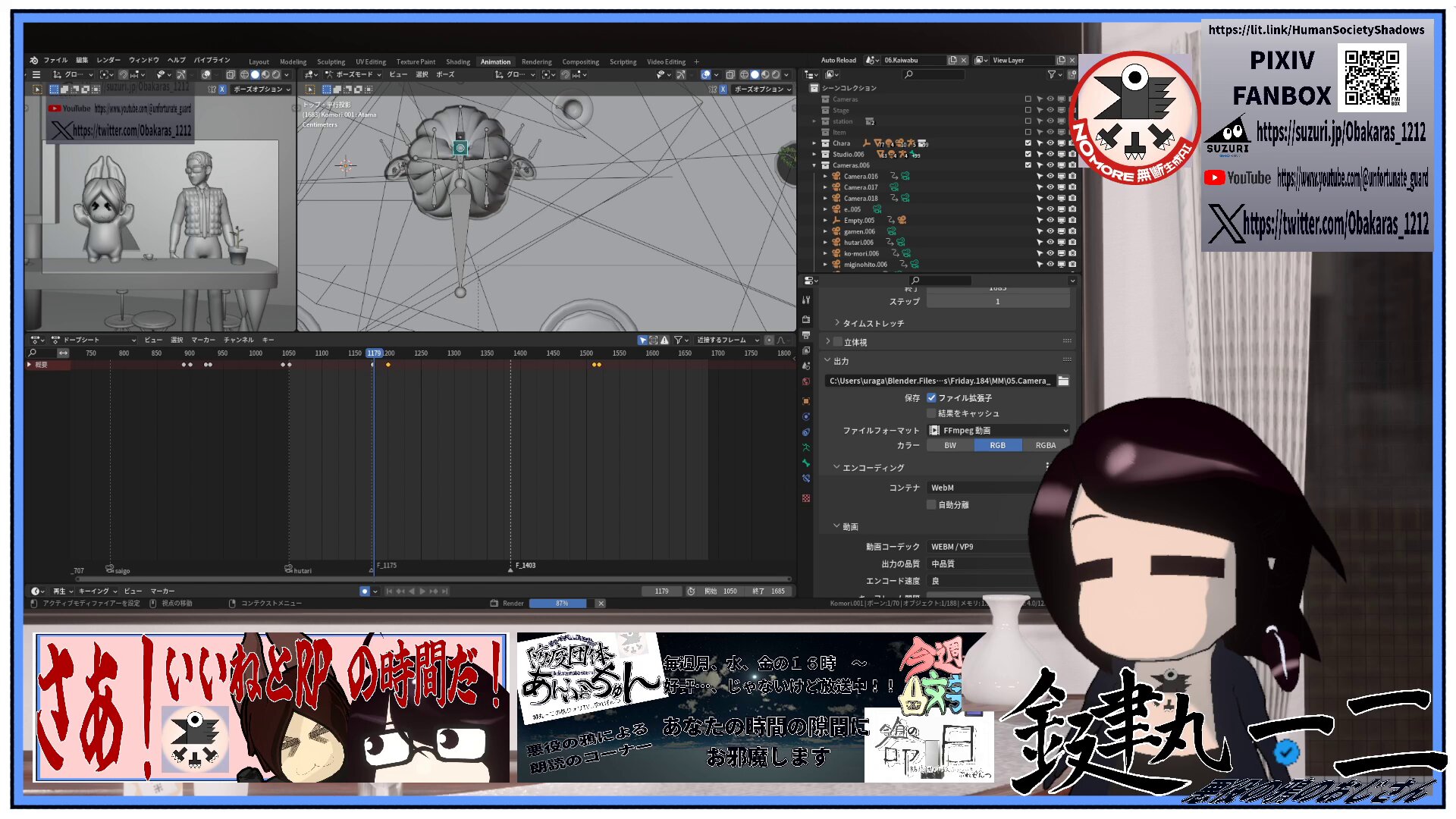Screen dimensions: 1456x819
Task: Select the BW color option
Action: coord(950,445)
